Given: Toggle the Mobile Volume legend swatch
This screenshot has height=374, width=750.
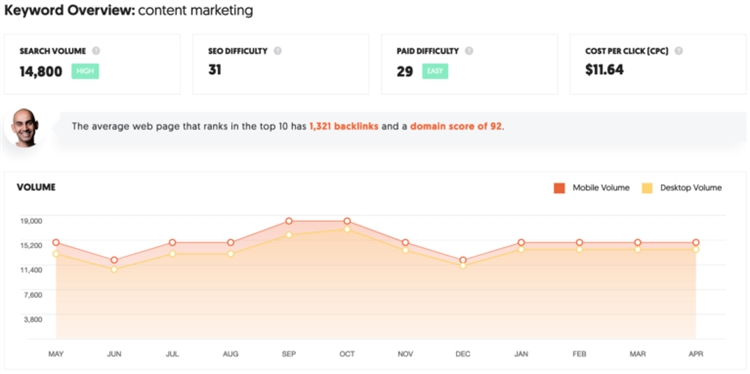Looking at the screenshot, I should pyautogui.click(x=559, y=188).
